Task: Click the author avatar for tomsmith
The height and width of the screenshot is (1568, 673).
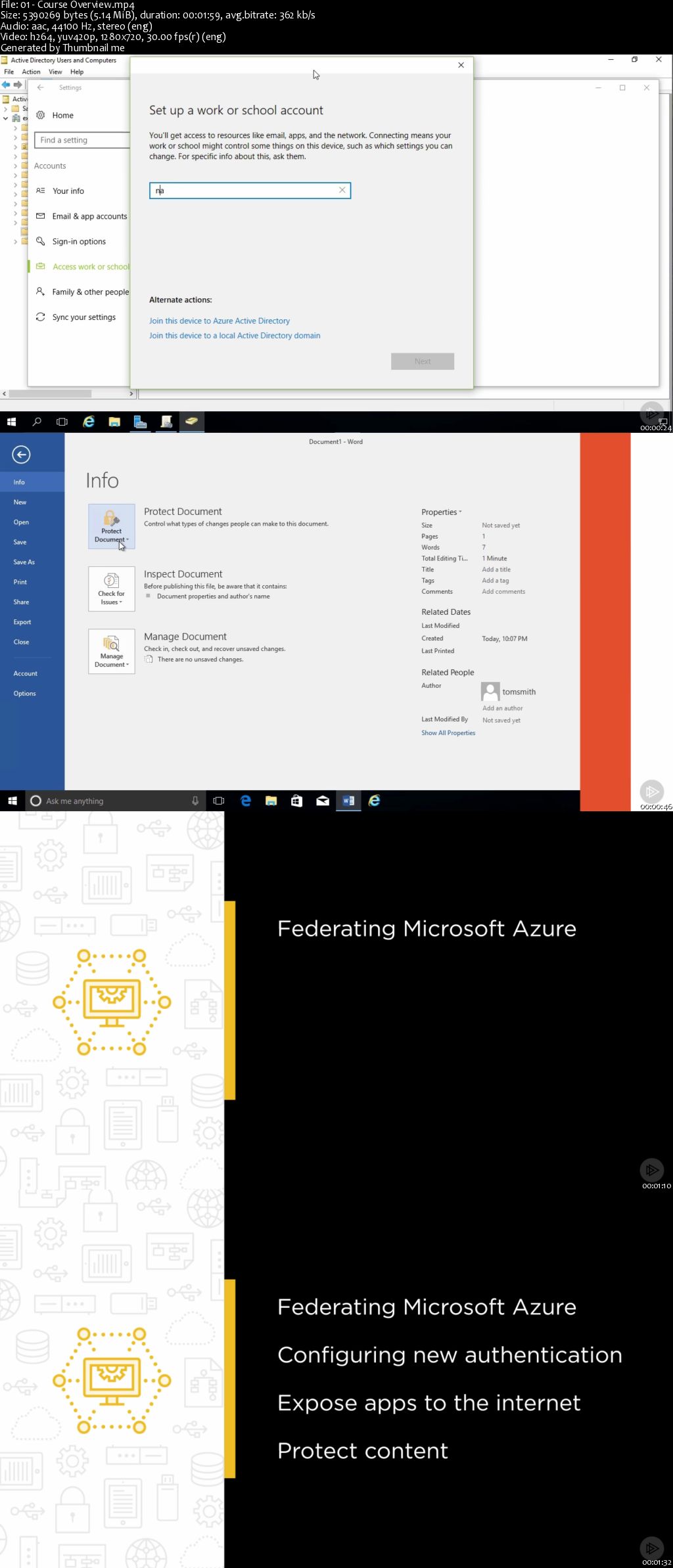Action: coord(490,692)
